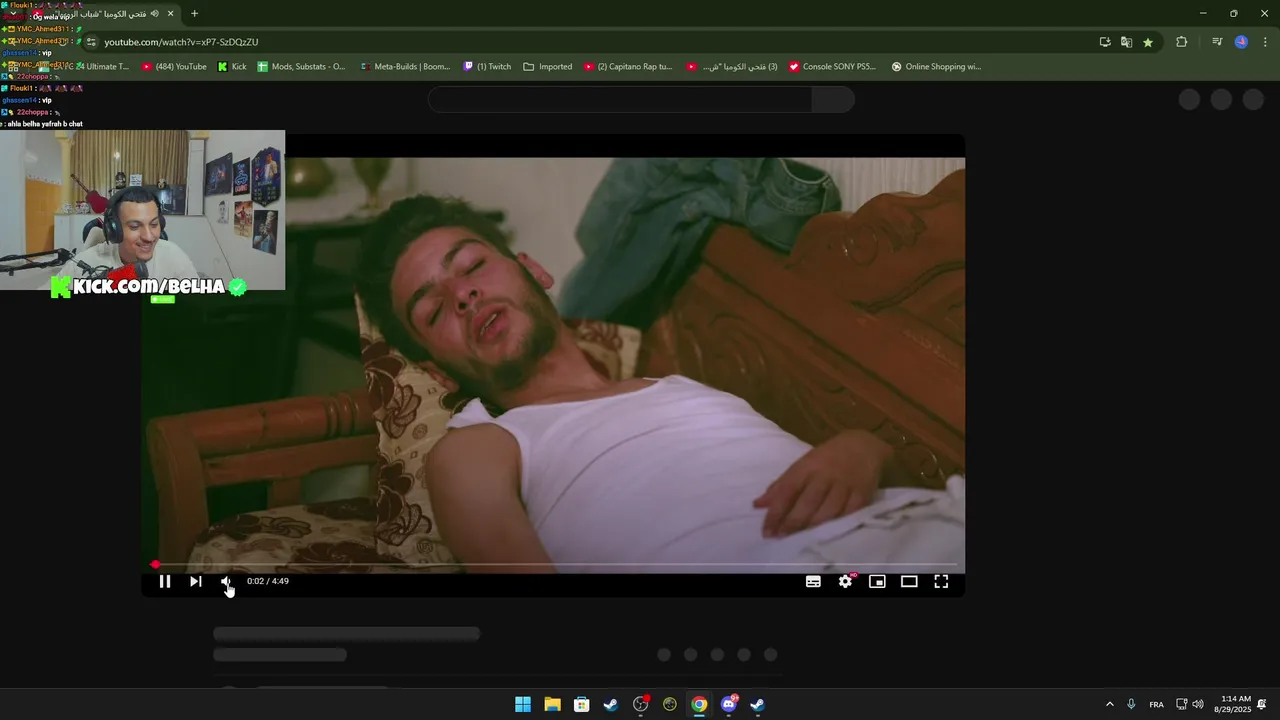Image resolution: width=1280 pixels, height=720 pixels.
Task: Bookmark this page with the star
Action: (1148, 42)
